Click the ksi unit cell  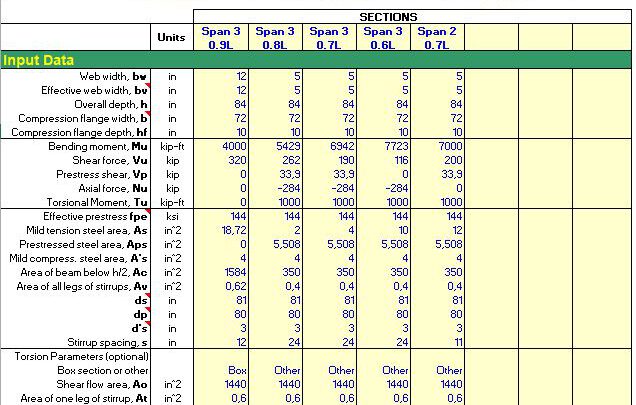click(x=172, y=217)
